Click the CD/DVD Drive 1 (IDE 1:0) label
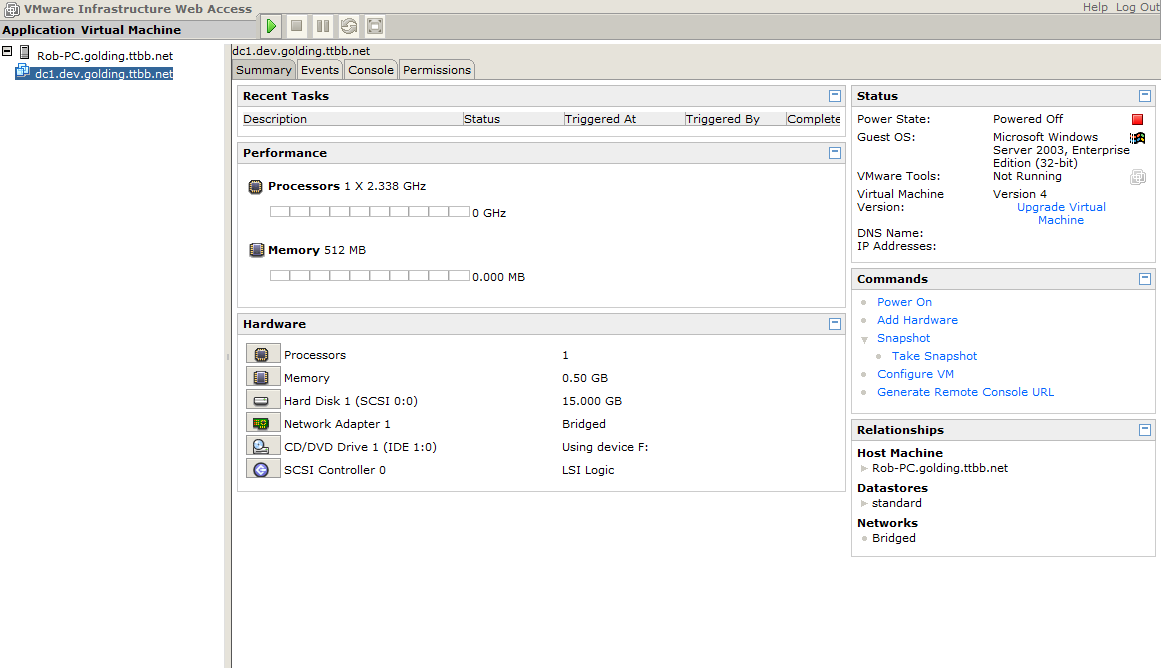The height and width of the screenshot is (668, 1163). (x=360, y=446)
